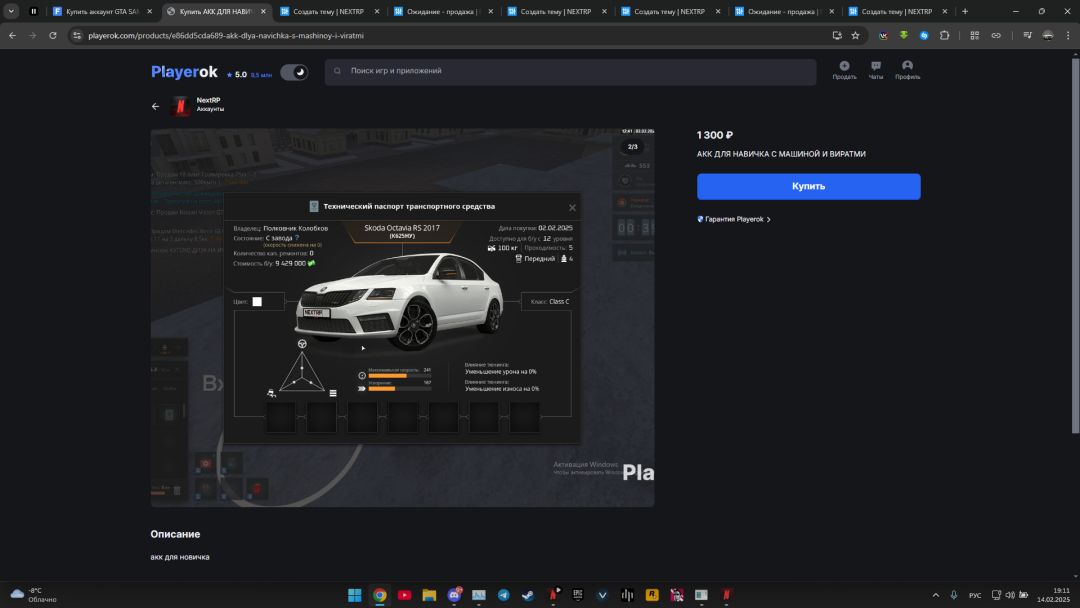Image resolution: width=1080 pixels, height=608 pixels.
Task: Open the Windows Start menu
Action: 355,595
